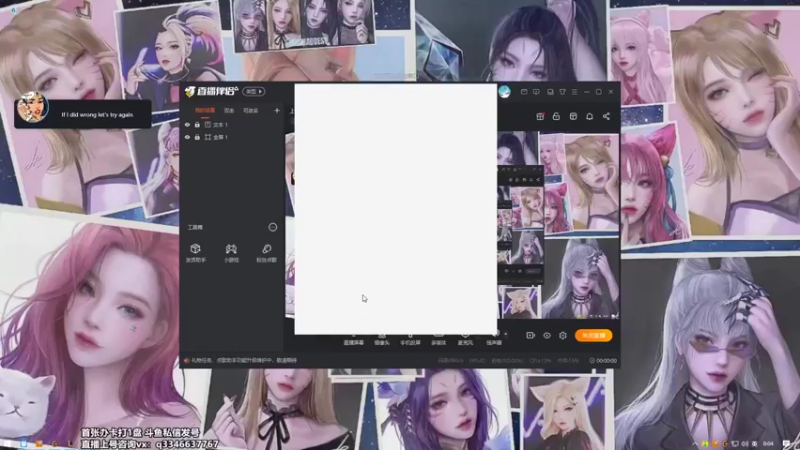This screenshot has width=800, height=450.
Task: Open settings gear in the bottom bar
Action: [x=563, y=335]
